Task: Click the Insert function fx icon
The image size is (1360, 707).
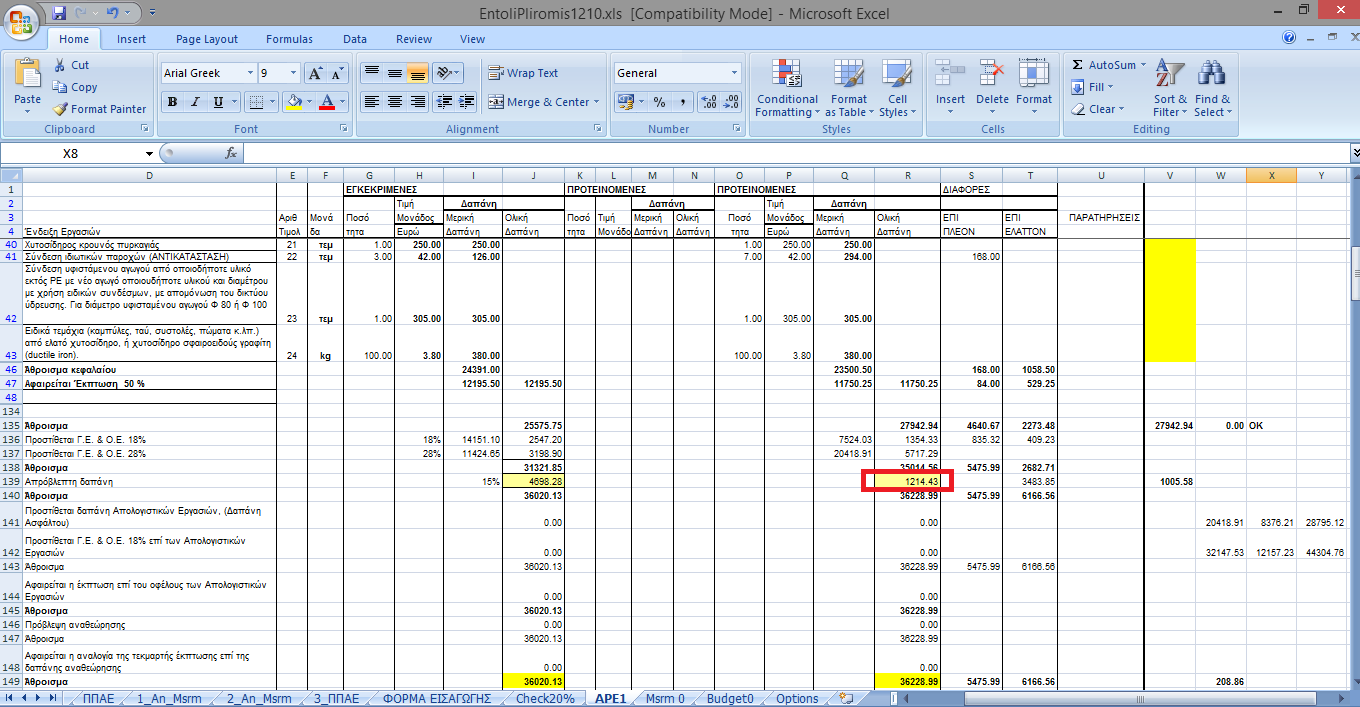Action: tap(231, 153)
